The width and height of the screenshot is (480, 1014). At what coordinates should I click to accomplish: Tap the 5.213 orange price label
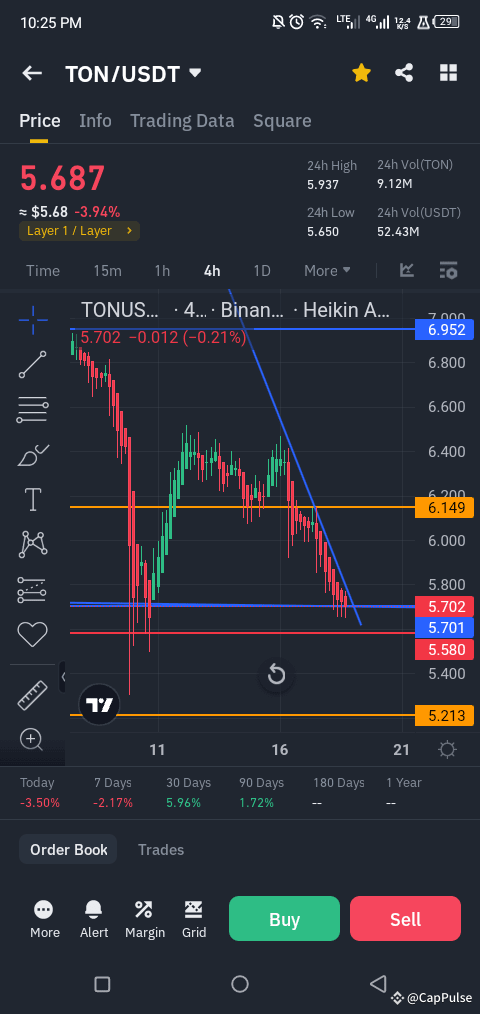446,716
